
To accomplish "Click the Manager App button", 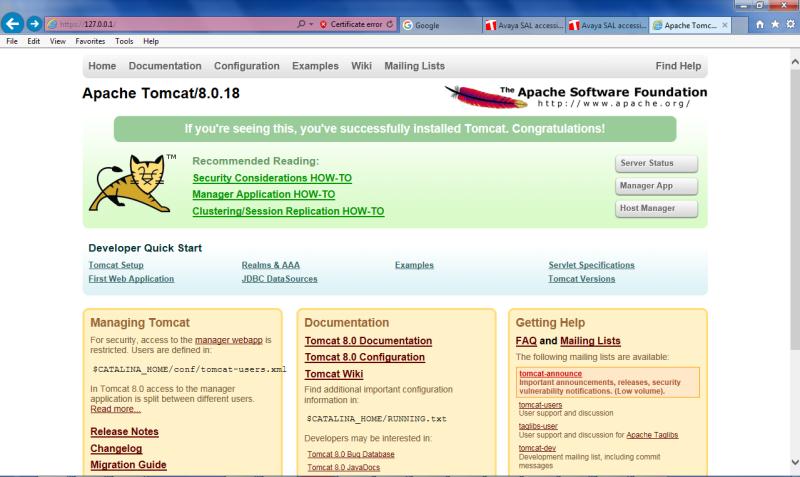I will click(x=656, y=186).
